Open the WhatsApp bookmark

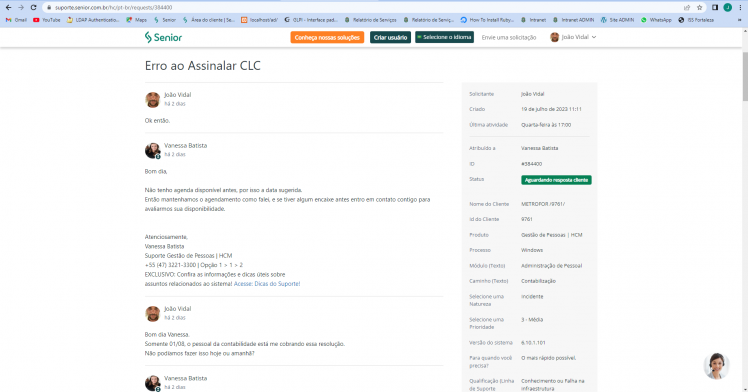[656, 20]
